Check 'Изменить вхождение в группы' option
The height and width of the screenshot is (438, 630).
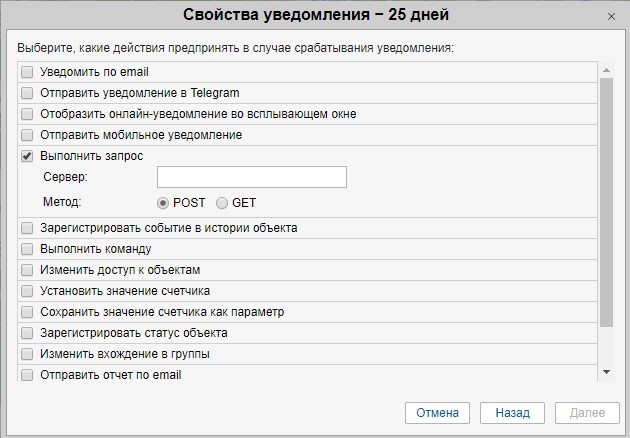[27, 354]
